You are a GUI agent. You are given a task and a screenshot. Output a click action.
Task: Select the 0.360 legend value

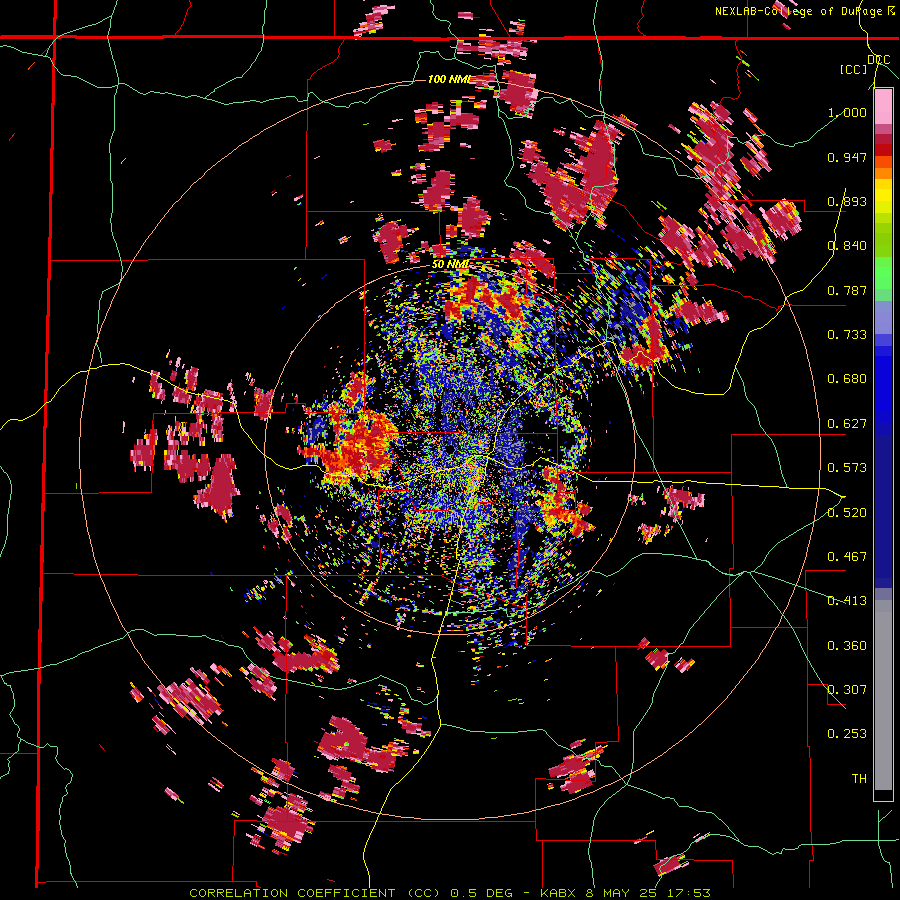[847, 646]
